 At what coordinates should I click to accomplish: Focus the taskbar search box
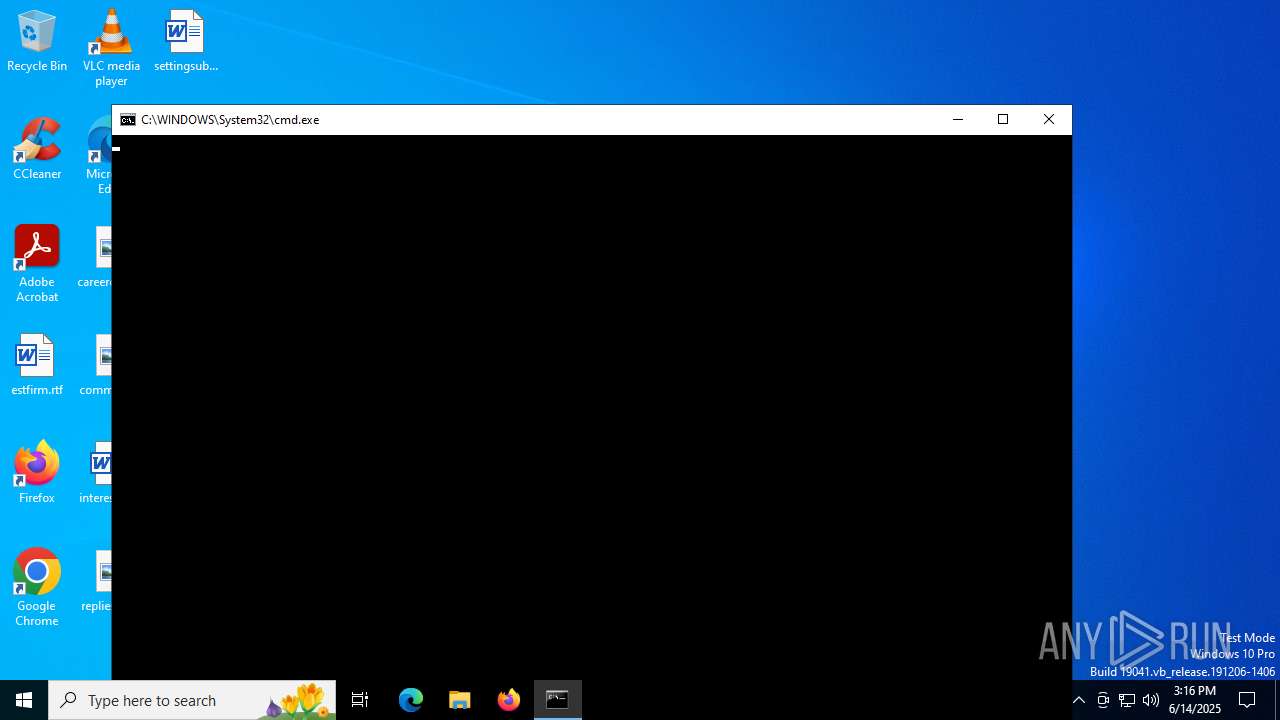[192, 700]
